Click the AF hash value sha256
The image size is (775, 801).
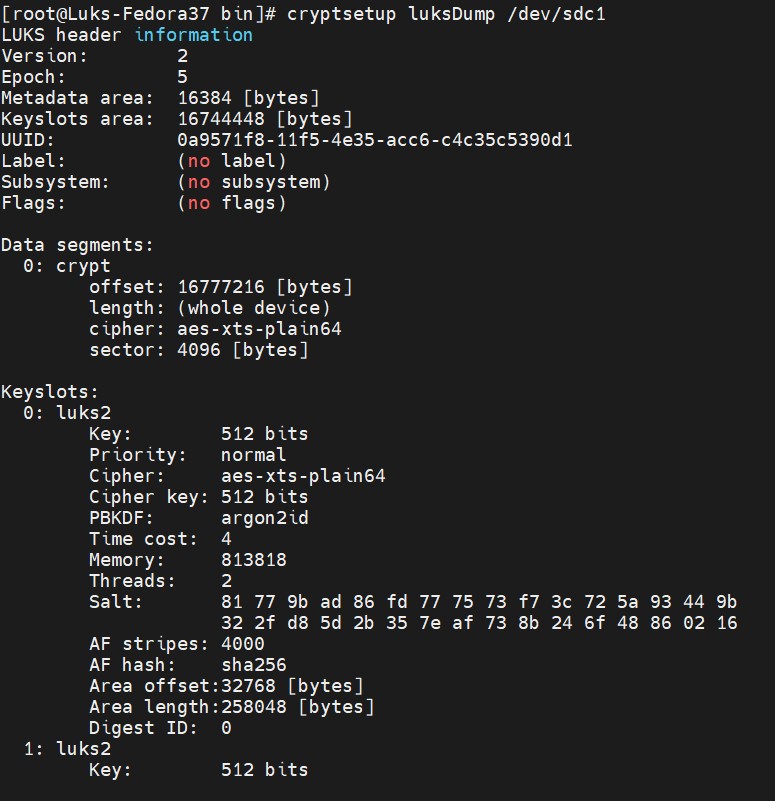tap(254, 665)
